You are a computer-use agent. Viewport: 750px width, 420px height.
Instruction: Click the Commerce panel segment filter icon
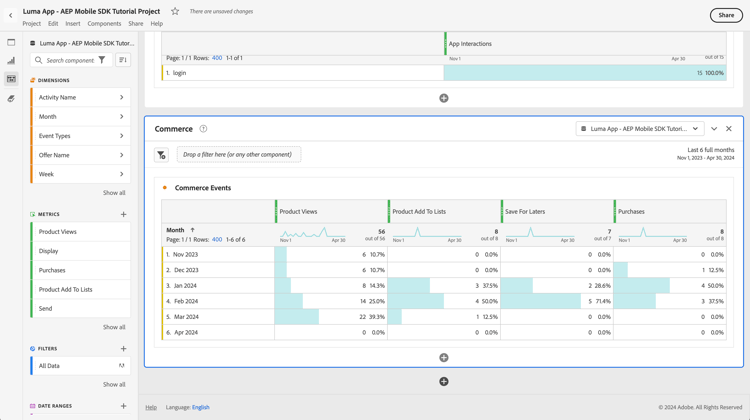pos(162,155)
